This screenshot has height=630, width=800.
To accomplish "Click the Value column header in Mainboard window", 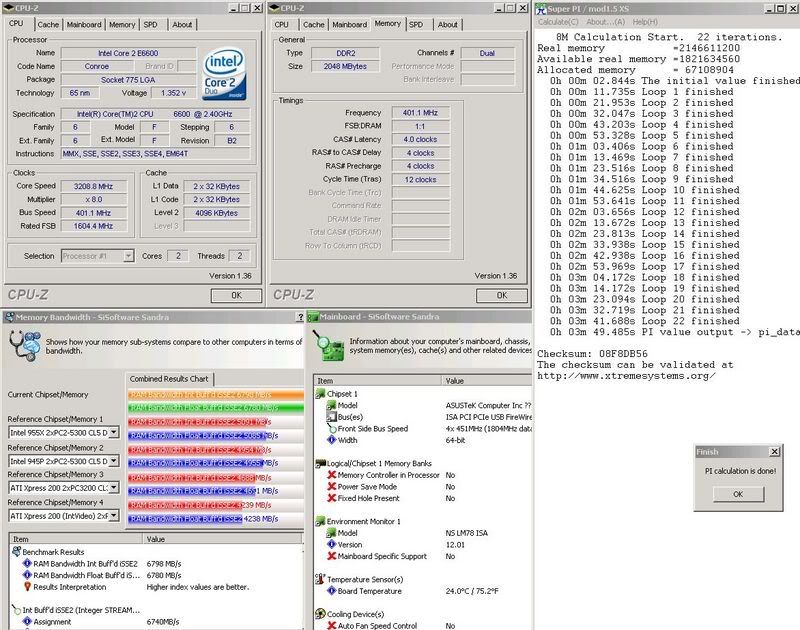I will tap(487, 381).
